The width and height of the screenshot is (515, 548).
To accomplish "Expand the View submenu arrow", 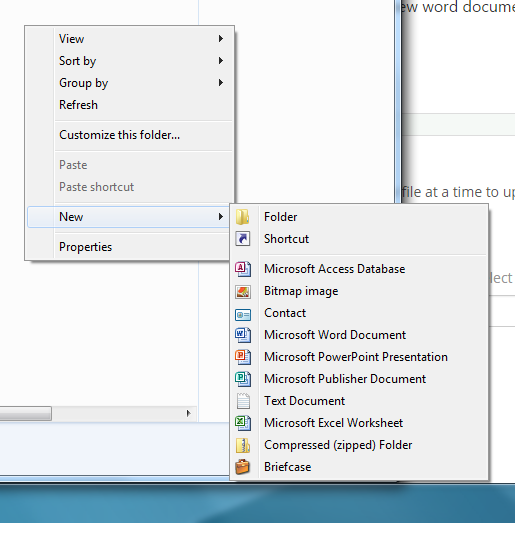I will click(220, 38).
